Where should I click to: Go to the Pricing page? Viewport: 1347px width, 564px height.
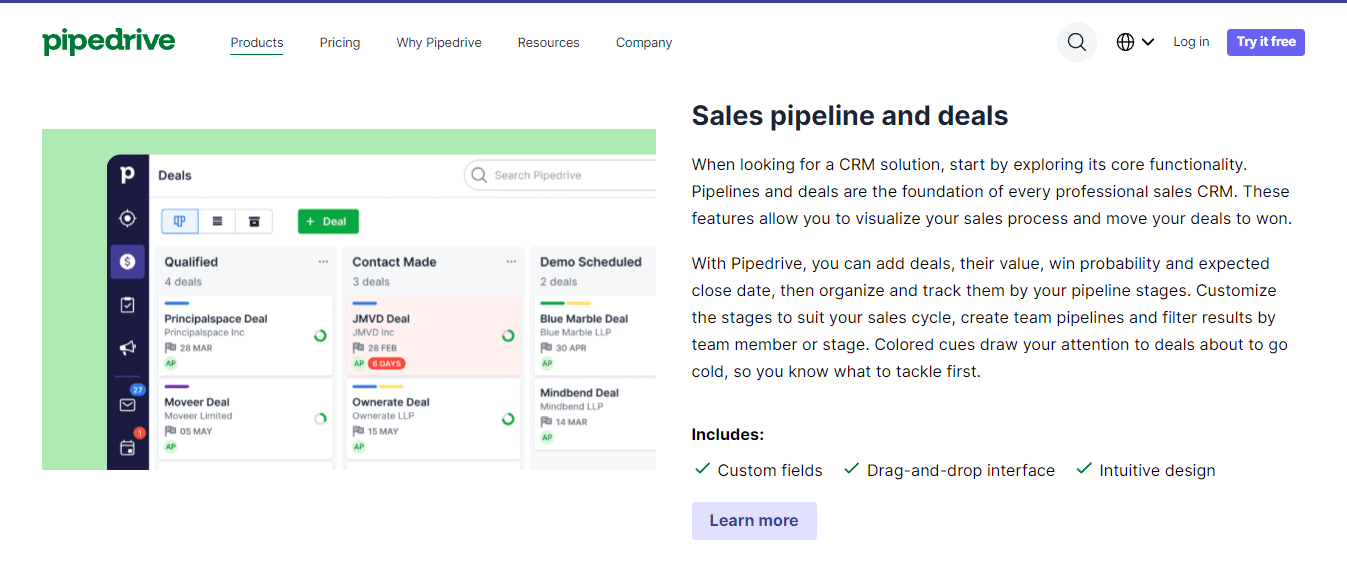pos(340,42)
